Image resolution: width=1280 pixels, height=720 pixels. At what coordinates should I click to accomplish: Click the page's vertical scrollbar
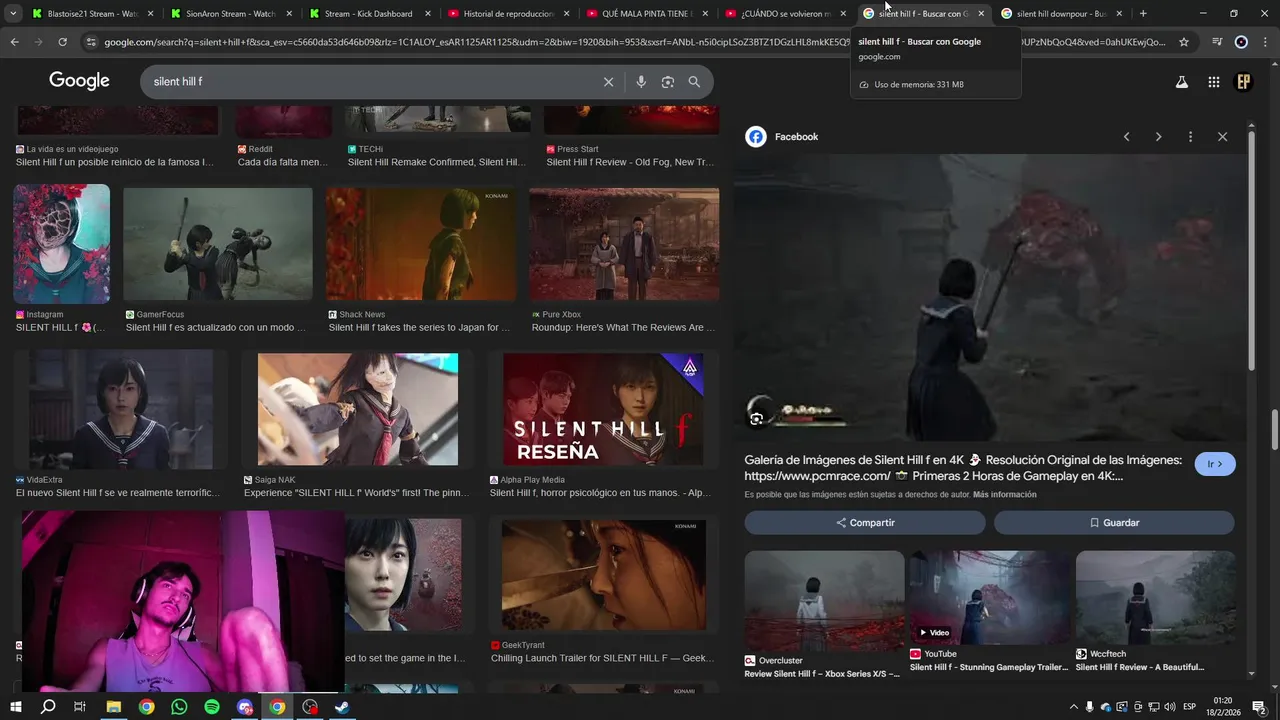1274,430
